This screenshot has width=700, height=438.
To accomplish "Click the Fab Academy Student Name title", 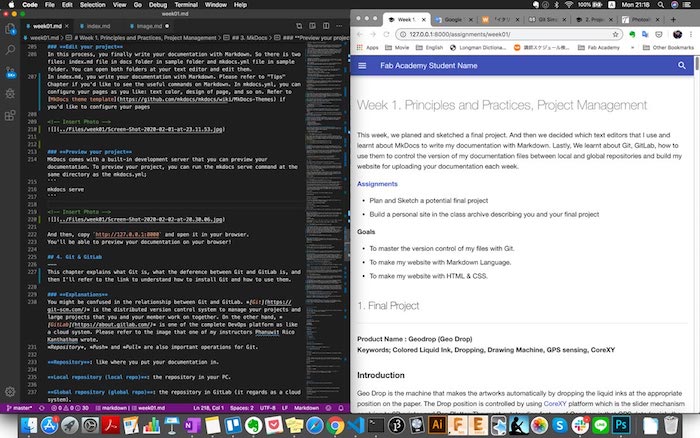I will point(429,66).
